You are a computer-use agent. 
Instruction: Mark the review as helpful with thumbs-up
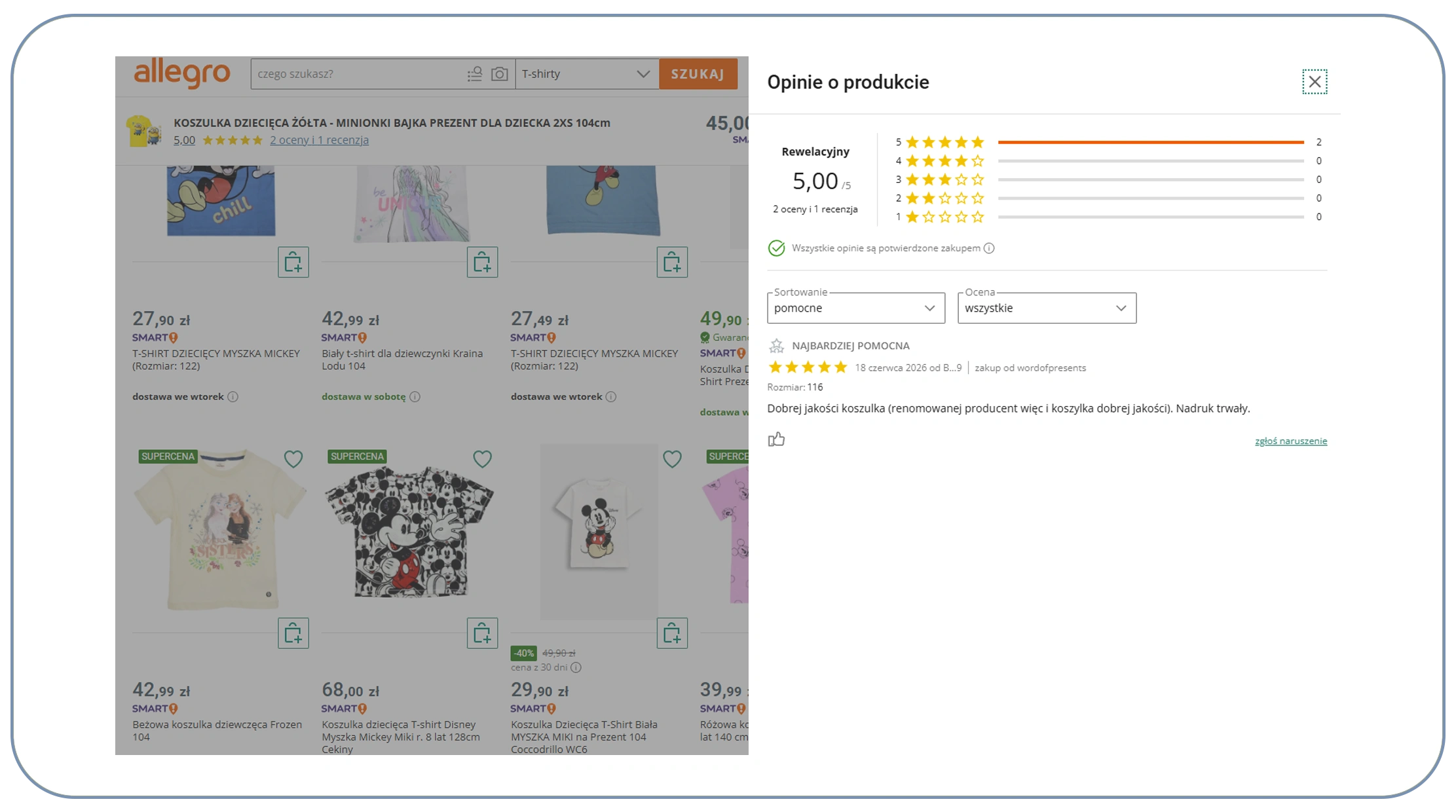tap(776, 439)
